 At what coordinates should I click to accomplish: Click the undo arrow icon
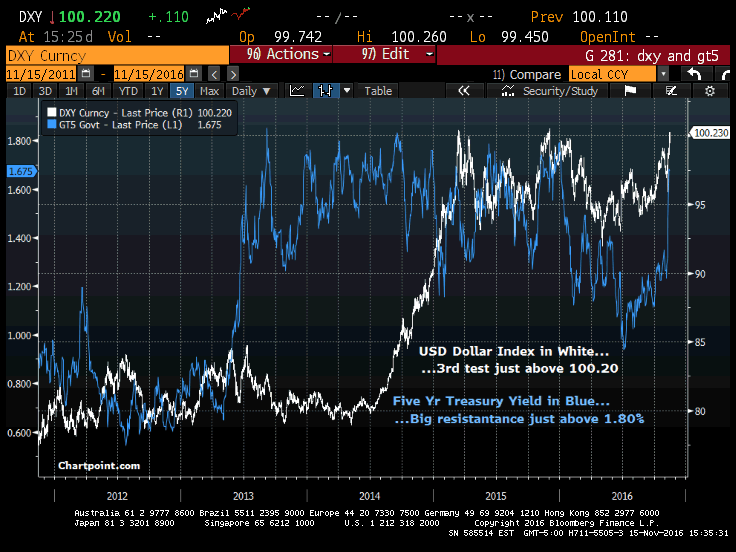(695, 73)
